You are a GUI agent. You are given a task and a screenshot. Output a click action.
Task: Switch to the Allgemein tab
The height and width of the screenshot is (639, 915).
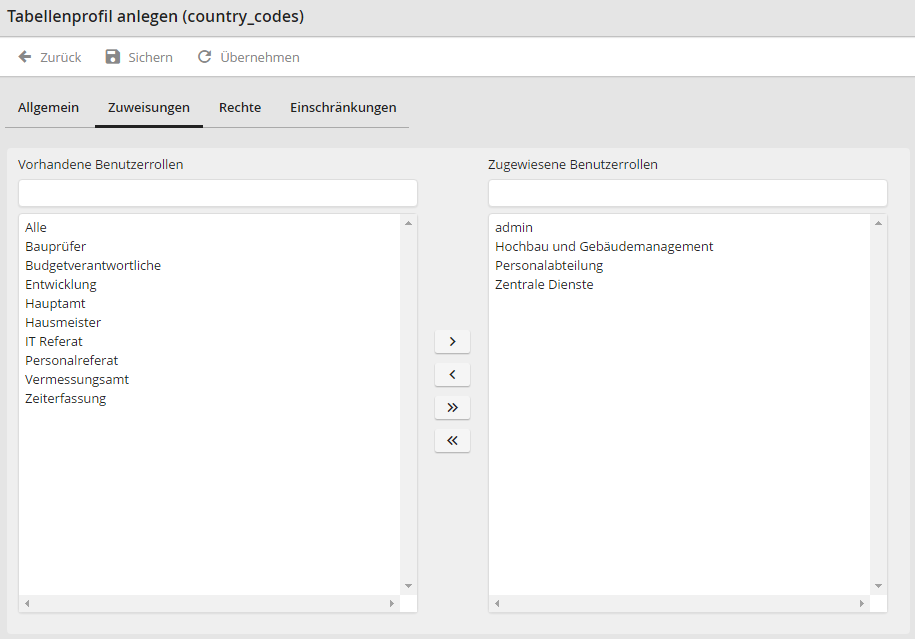coord(48,108)
